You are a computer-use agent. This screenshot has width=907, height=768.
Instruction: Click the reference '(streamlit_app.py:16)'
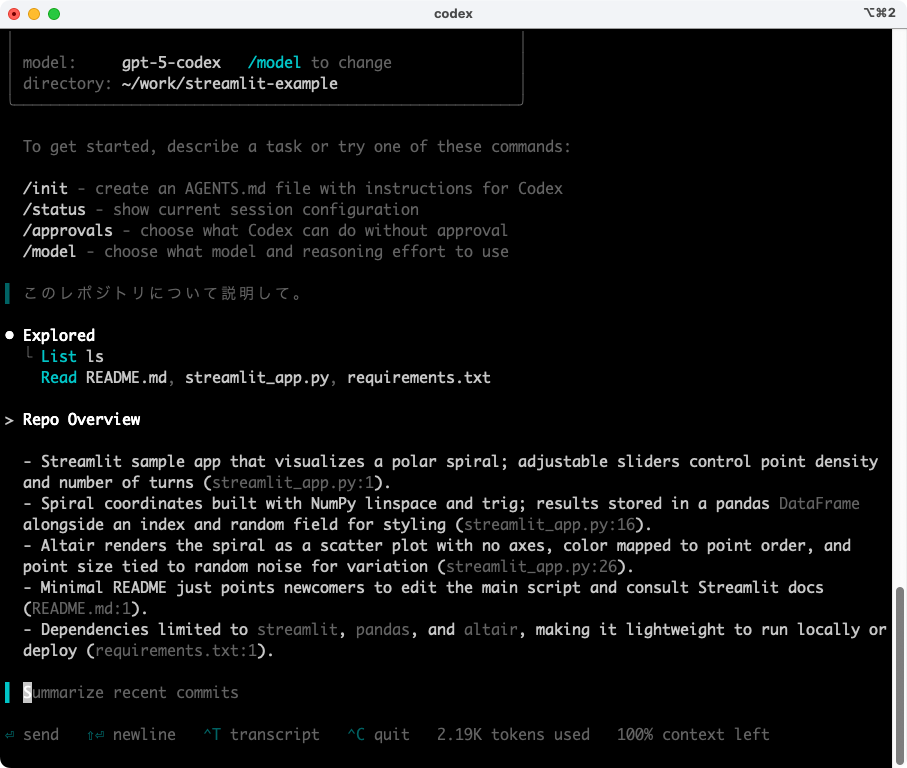[550, 525]
